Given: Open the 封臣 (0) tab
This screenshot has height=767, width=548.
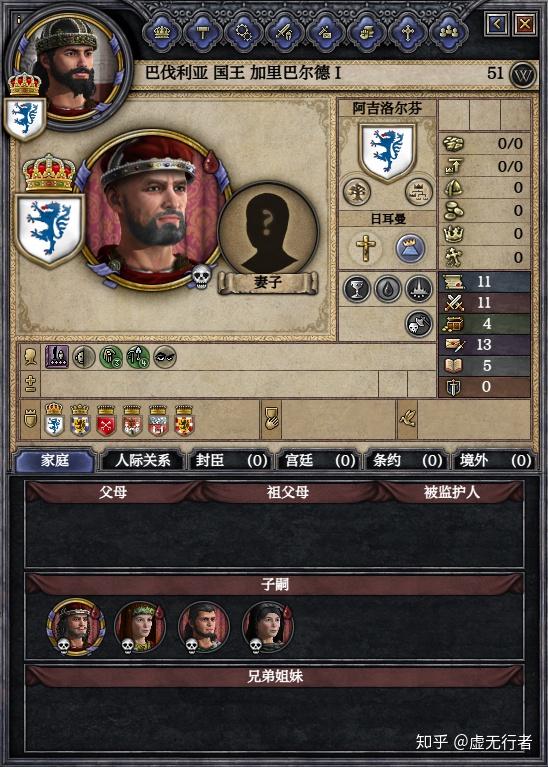Looking at the screenshot, I should [x=230, y=460].
